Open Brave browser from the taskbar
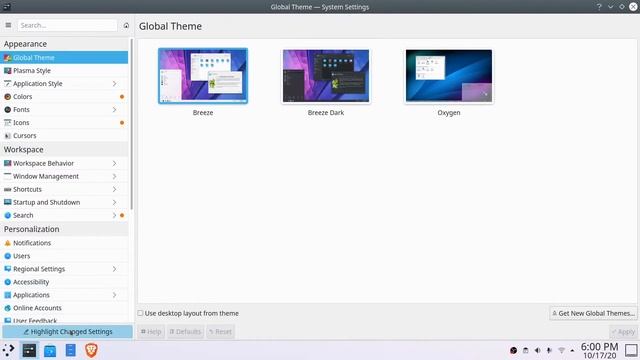Image resolution: width=640 pixels, height=360 pixels. pyautogui.click(x=91, y=350)
